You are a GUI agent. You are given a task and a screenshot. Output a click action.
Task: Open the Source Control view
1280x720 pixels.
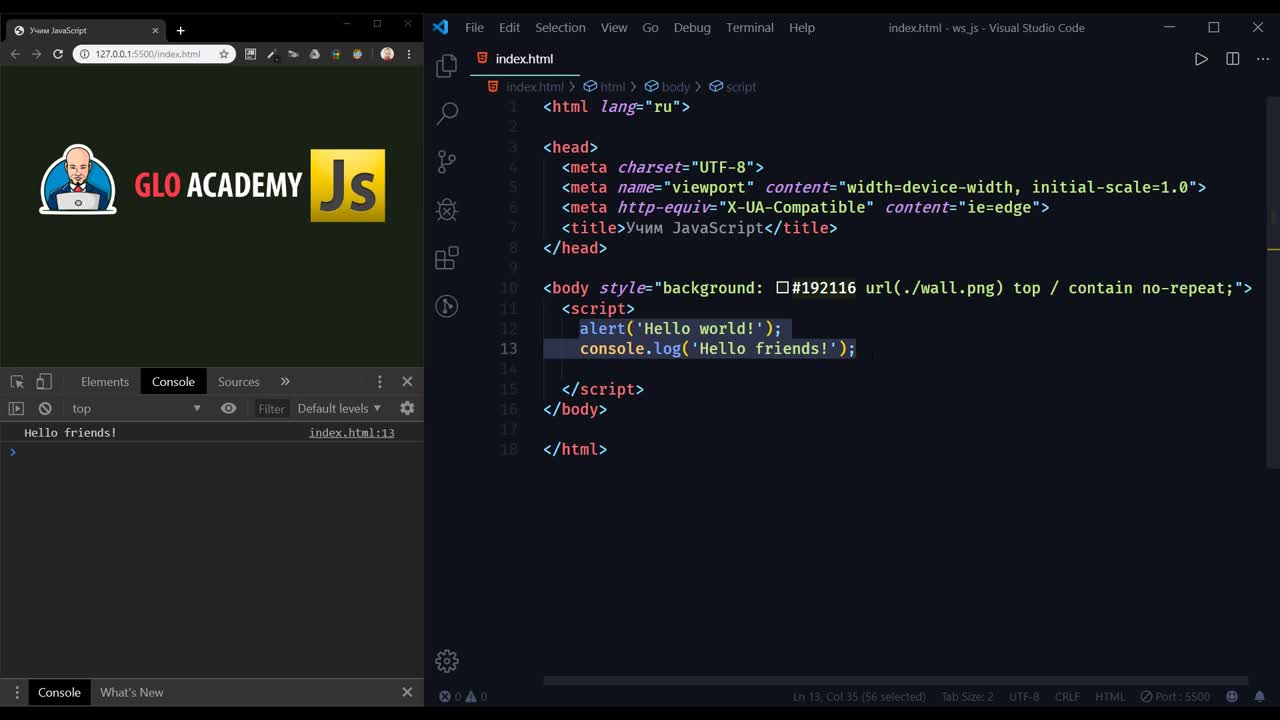pyautogui.click(x=447, y=161)
